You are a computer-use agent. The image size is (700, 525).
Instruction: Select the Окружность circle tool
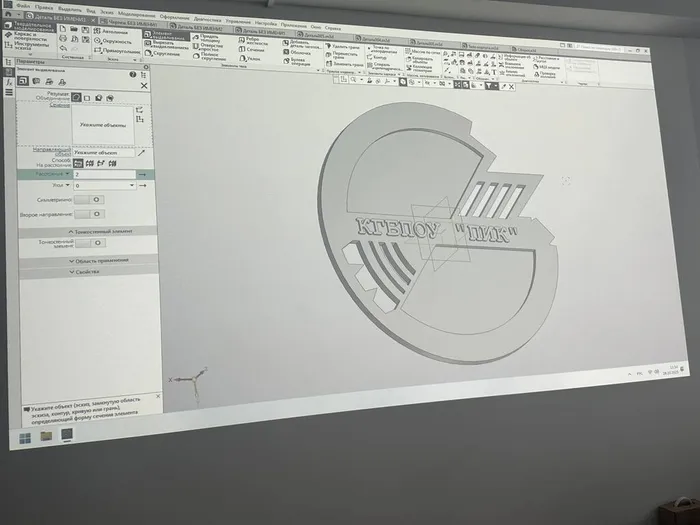pos(112,41)
